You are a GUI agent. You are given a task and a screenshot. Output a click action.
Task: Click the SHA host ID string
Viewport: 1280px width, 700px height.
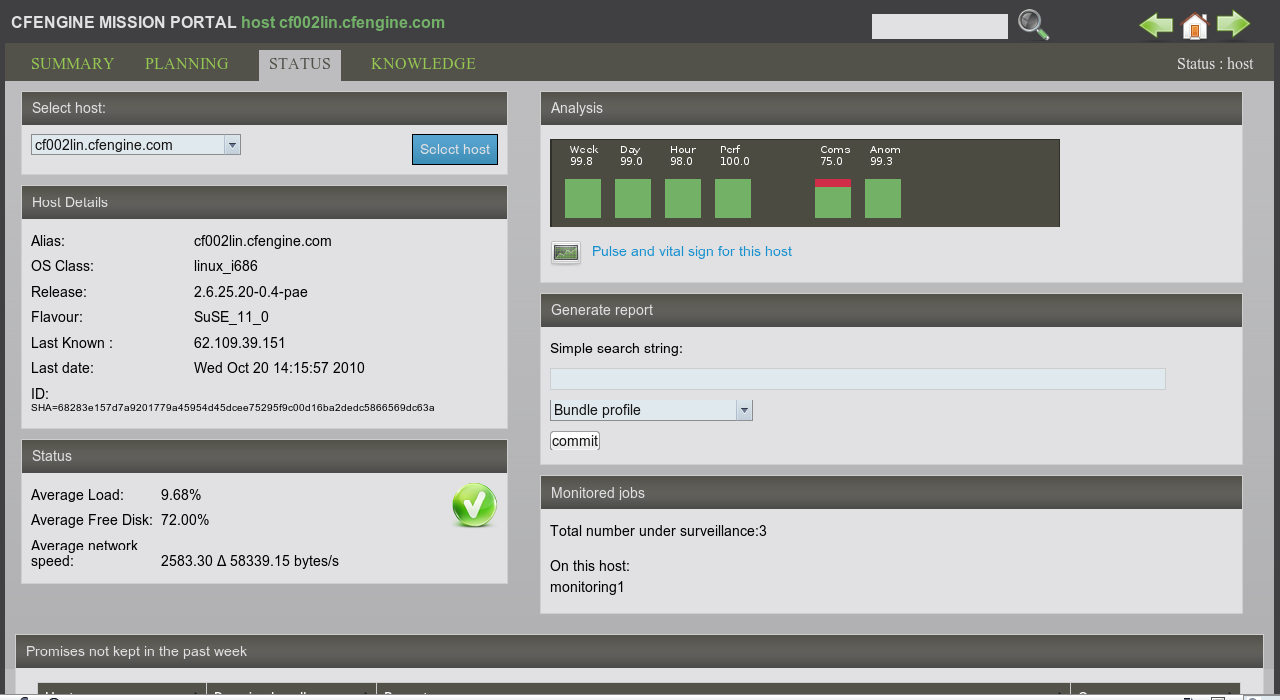tap(233, 408)
